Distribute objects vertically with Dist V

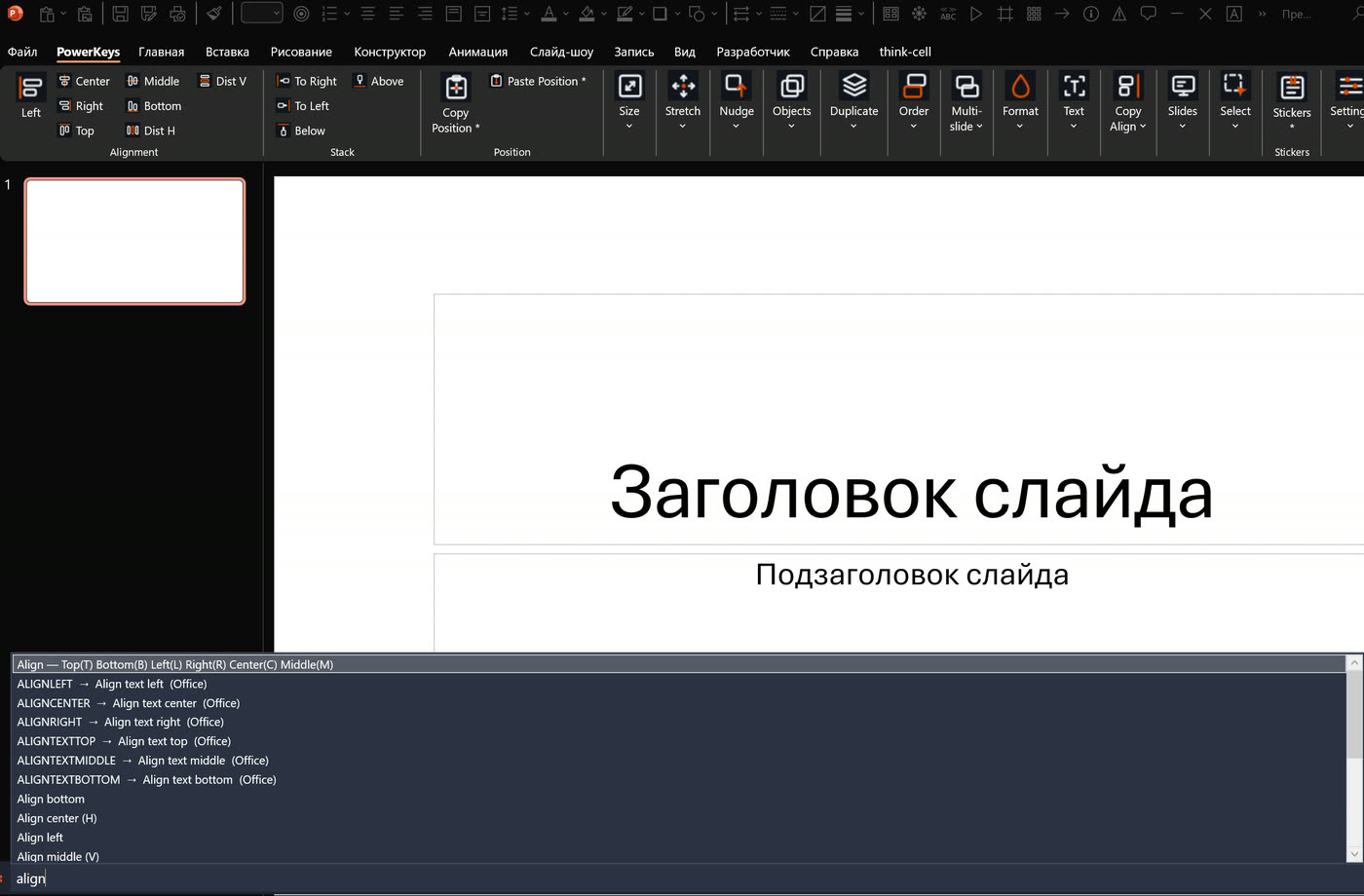point(222,81)
